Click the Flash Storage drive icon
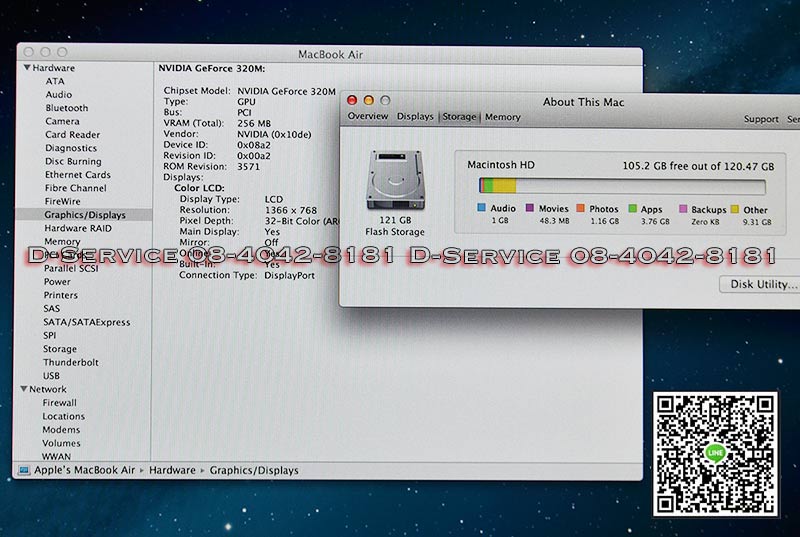This screenshot has width=800, height=537. pos(395,180)
